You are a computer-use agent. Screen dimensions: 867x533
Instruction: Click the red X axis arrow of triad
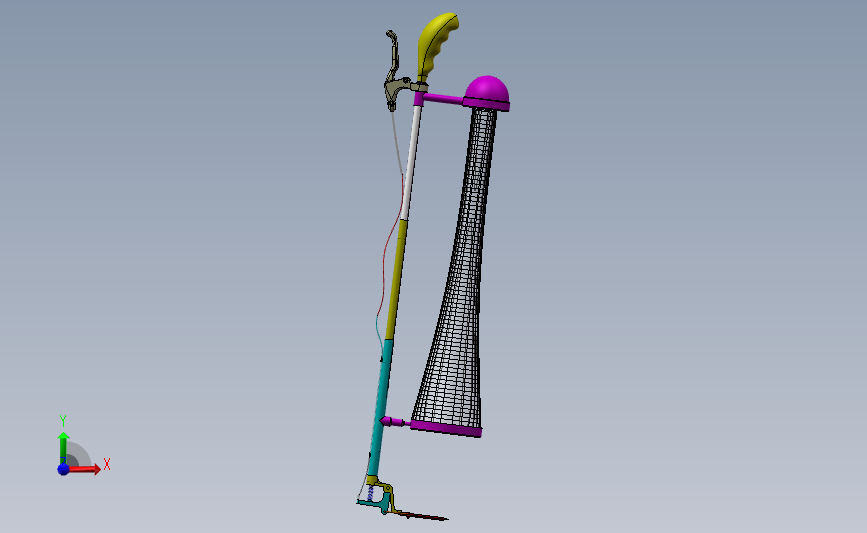tap(85, 469)
